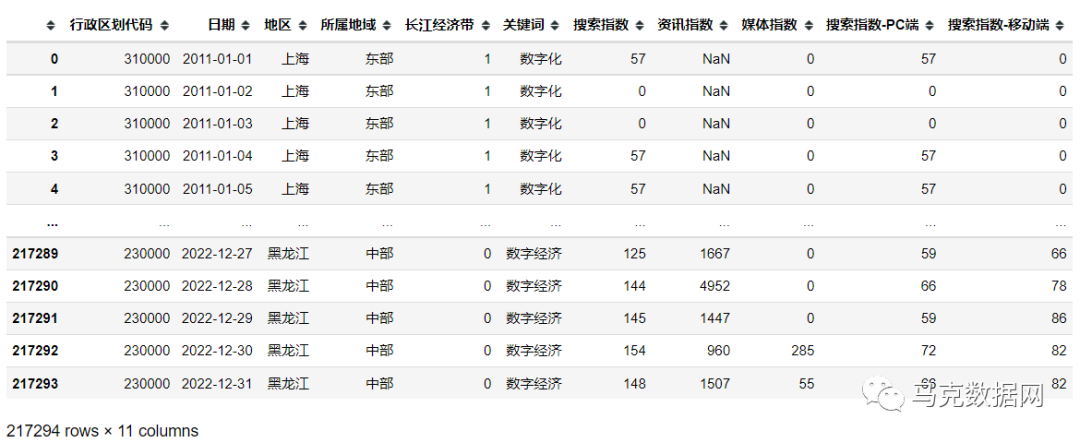Select row index 1
Image resolution: width=1080 pixels, height=443 pixels.
(x=54, y=92)
